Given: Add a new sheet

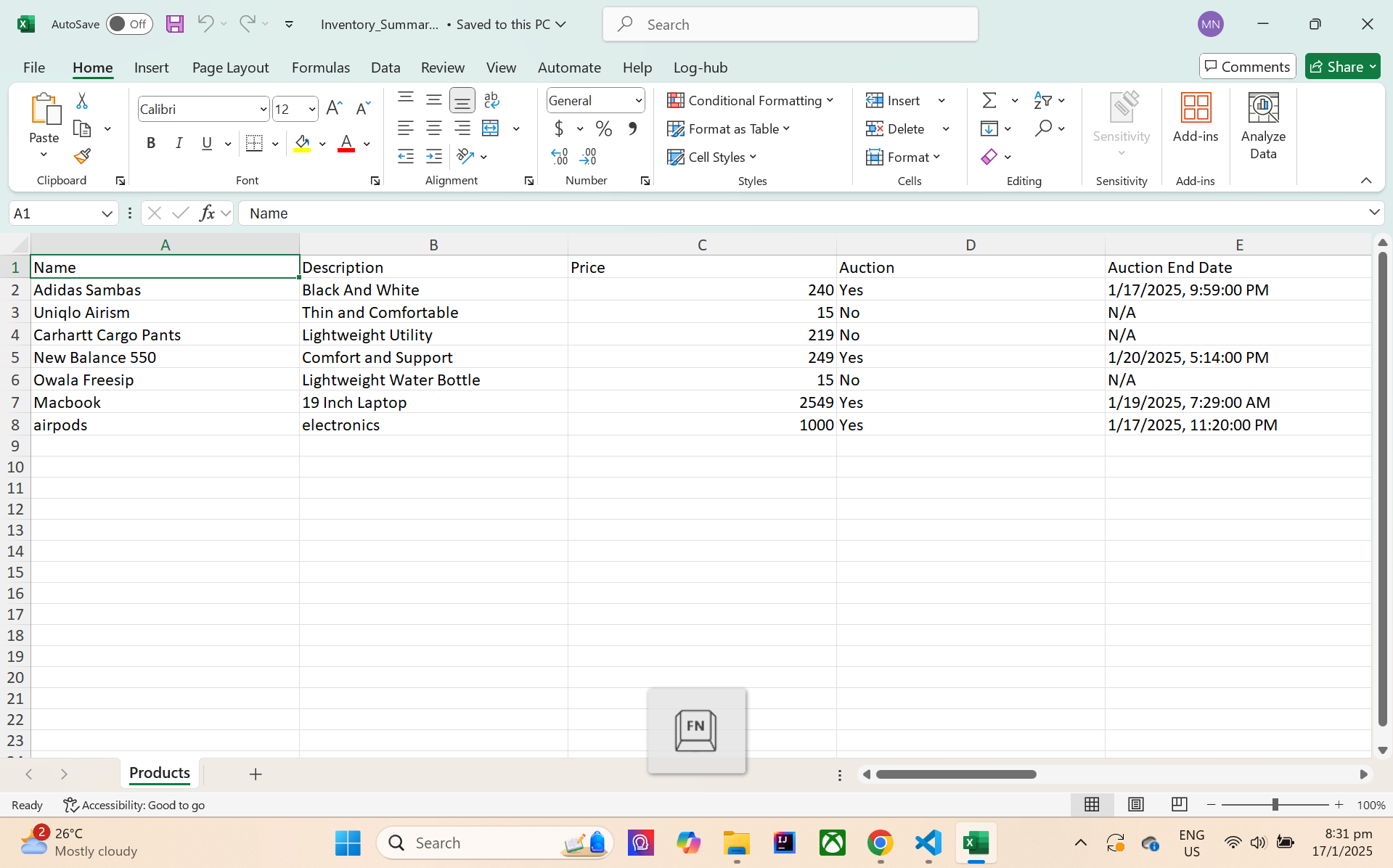Looking at the screenshot, I should tap(256, 774).
